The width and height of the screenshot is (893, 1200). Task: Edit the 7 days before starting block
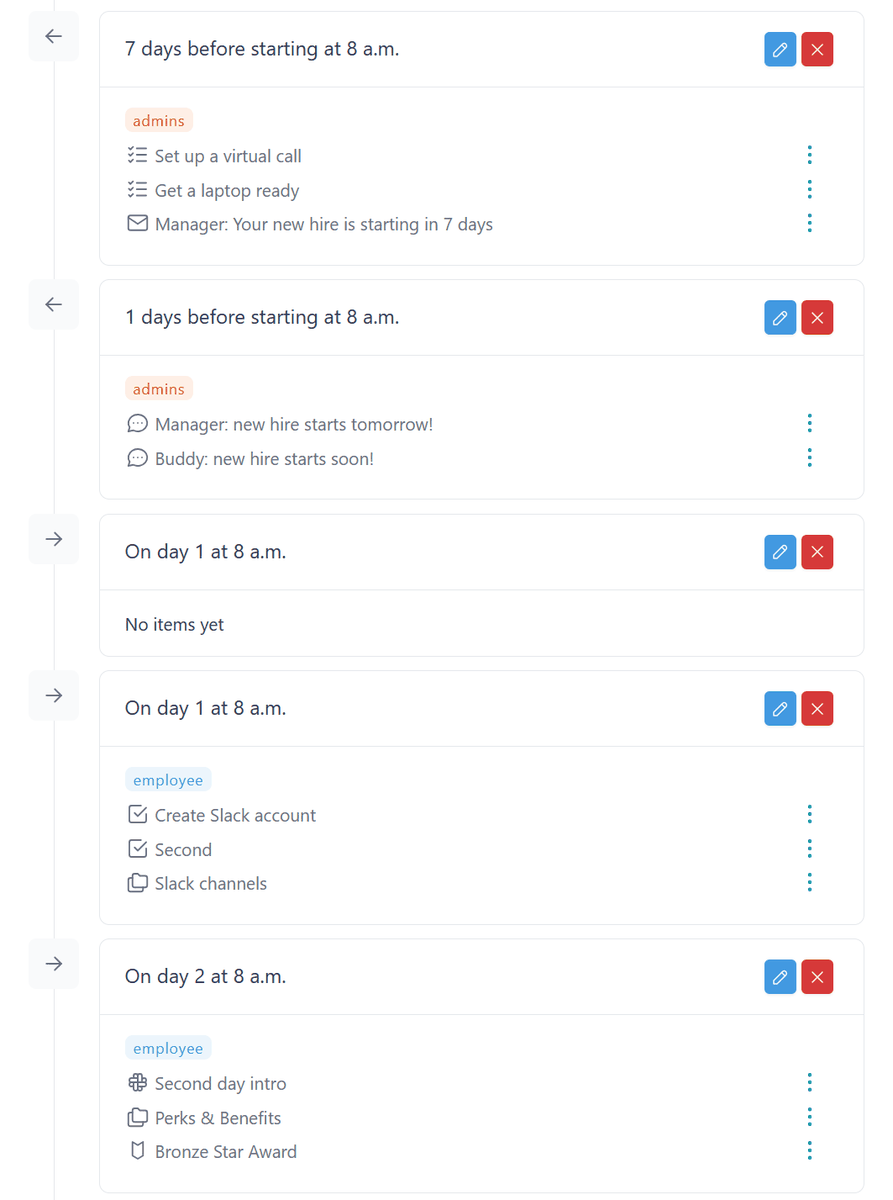coord(780,50)
